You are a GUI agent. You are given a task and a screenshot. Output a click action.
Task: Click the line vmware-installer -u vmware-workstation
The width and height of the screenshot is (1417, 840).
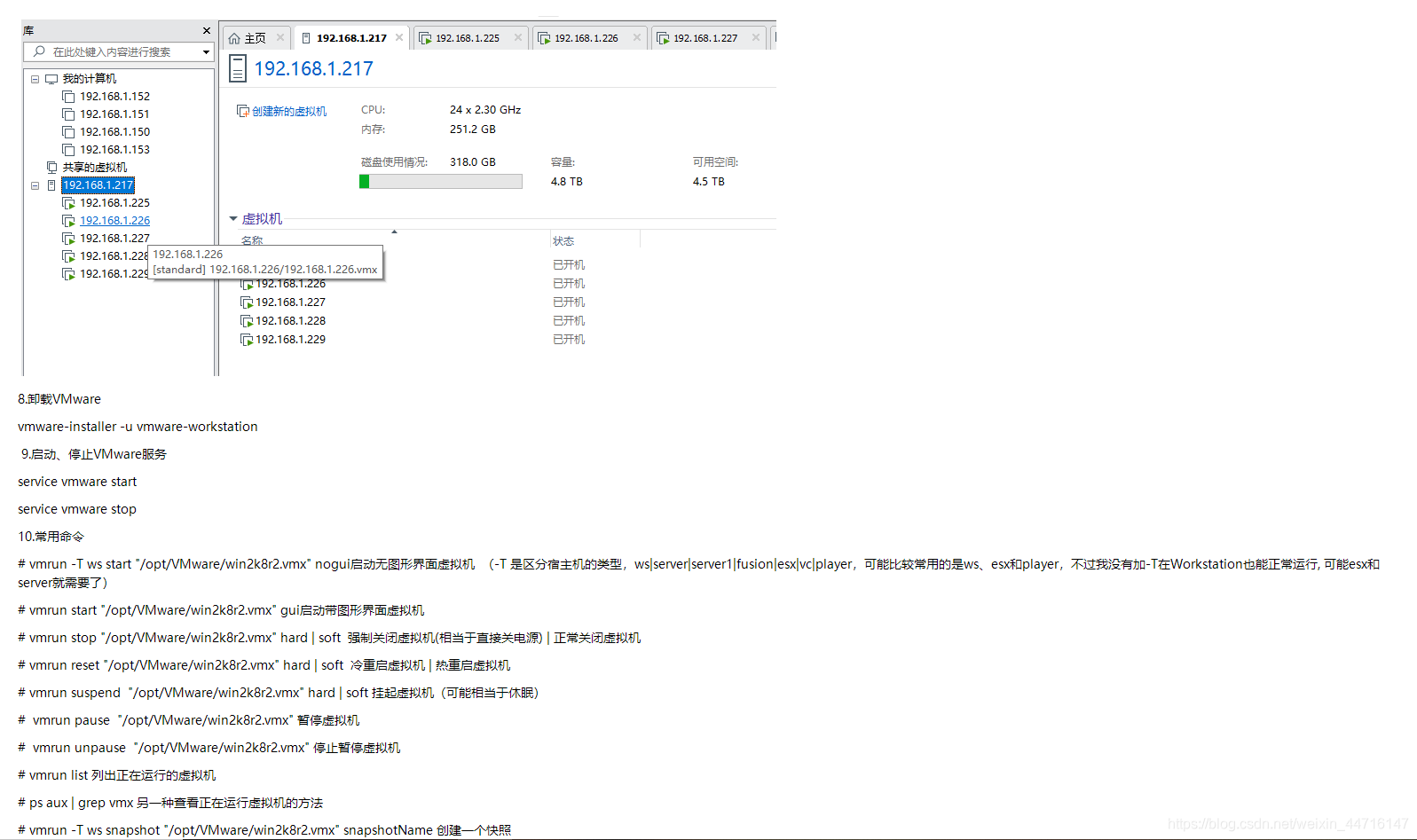(138, 427)
